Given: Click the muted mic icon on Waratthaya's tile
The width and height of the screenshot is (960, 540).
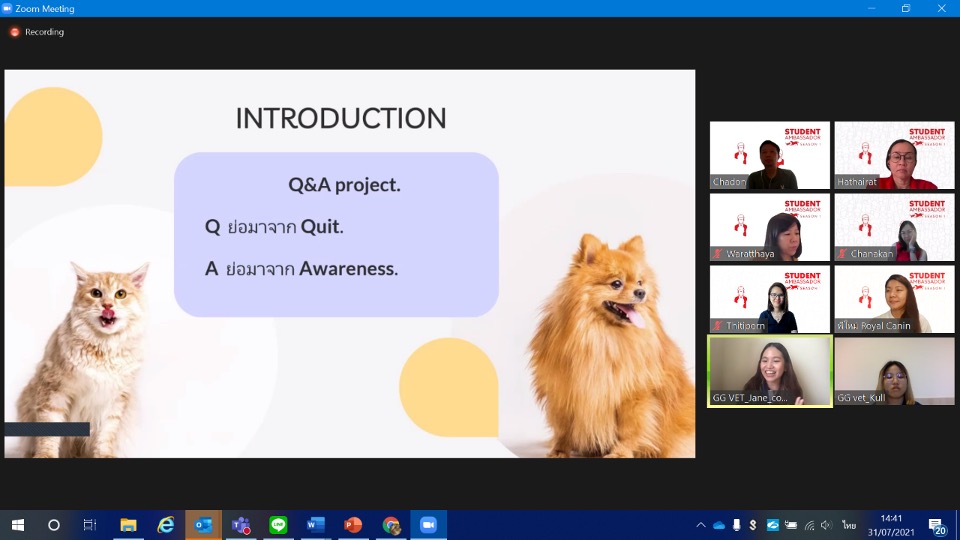Looking at the screenshot, I should (717, 254).
